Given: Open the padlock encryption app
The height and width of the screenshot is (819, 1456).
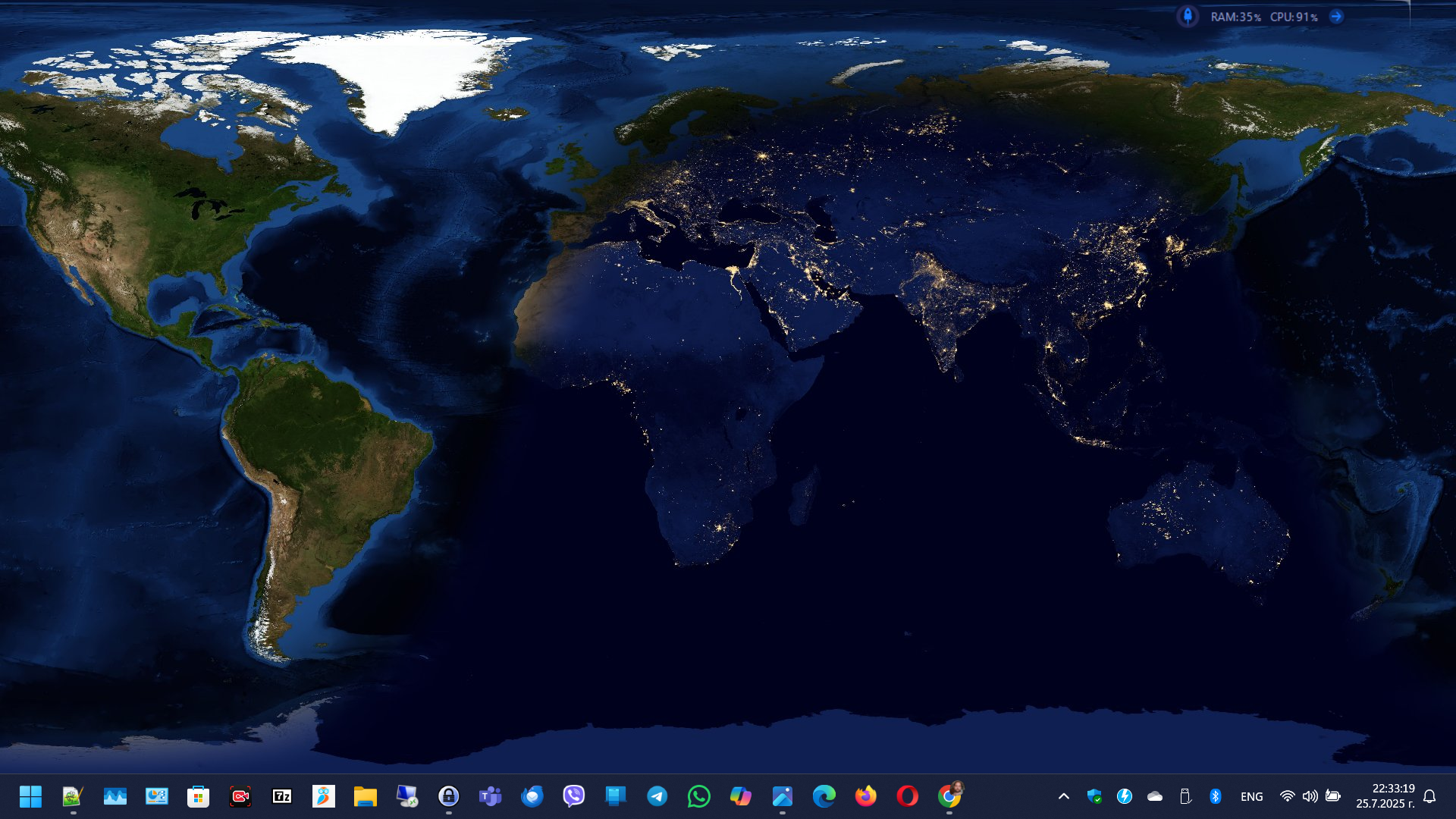Looking at the screenshot, I should pos(448,796).
